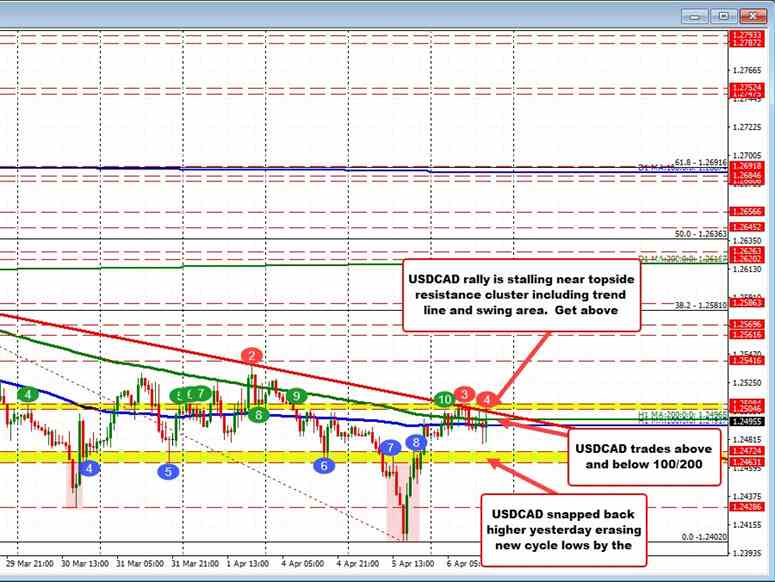Select the 30 Mar 13:00 time label
The image size is (775, 582).
click(85, 563)
